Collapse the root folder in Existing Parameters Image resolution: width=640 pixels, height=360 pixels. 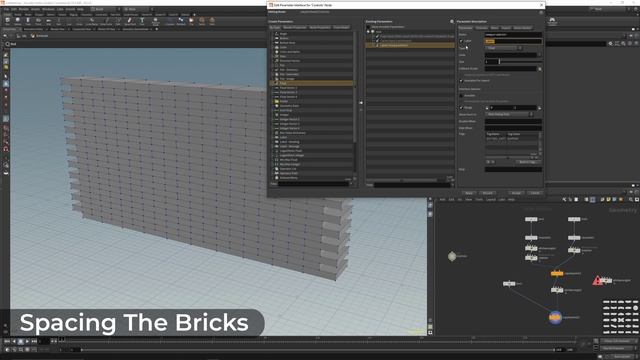[369, 31]
